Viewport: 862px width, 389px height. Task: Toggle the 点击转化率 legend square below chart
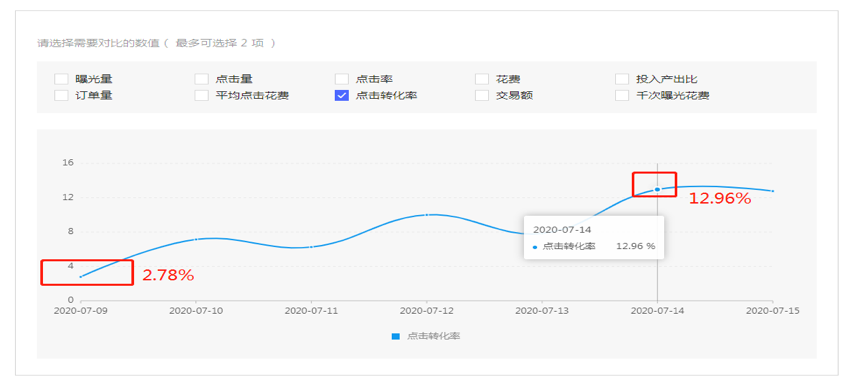(395, 336)
